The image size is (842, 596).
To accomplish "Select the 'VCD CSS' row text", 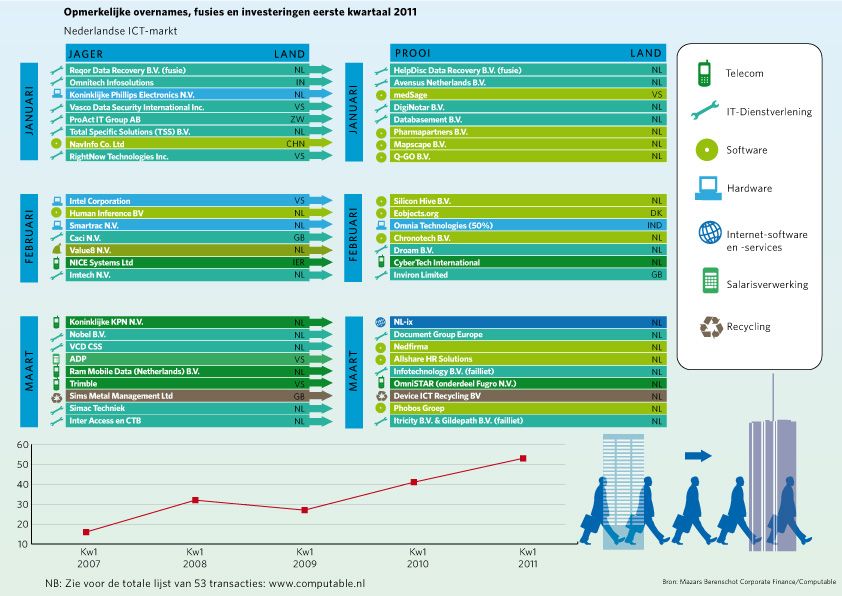I will click(x=85, y=347).
